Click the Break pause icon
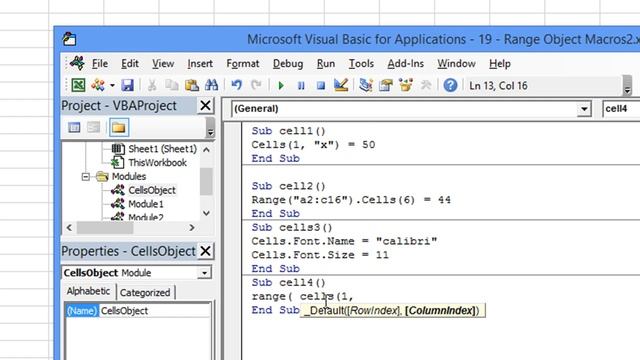The image size is (640, 360). pos(301,85)
